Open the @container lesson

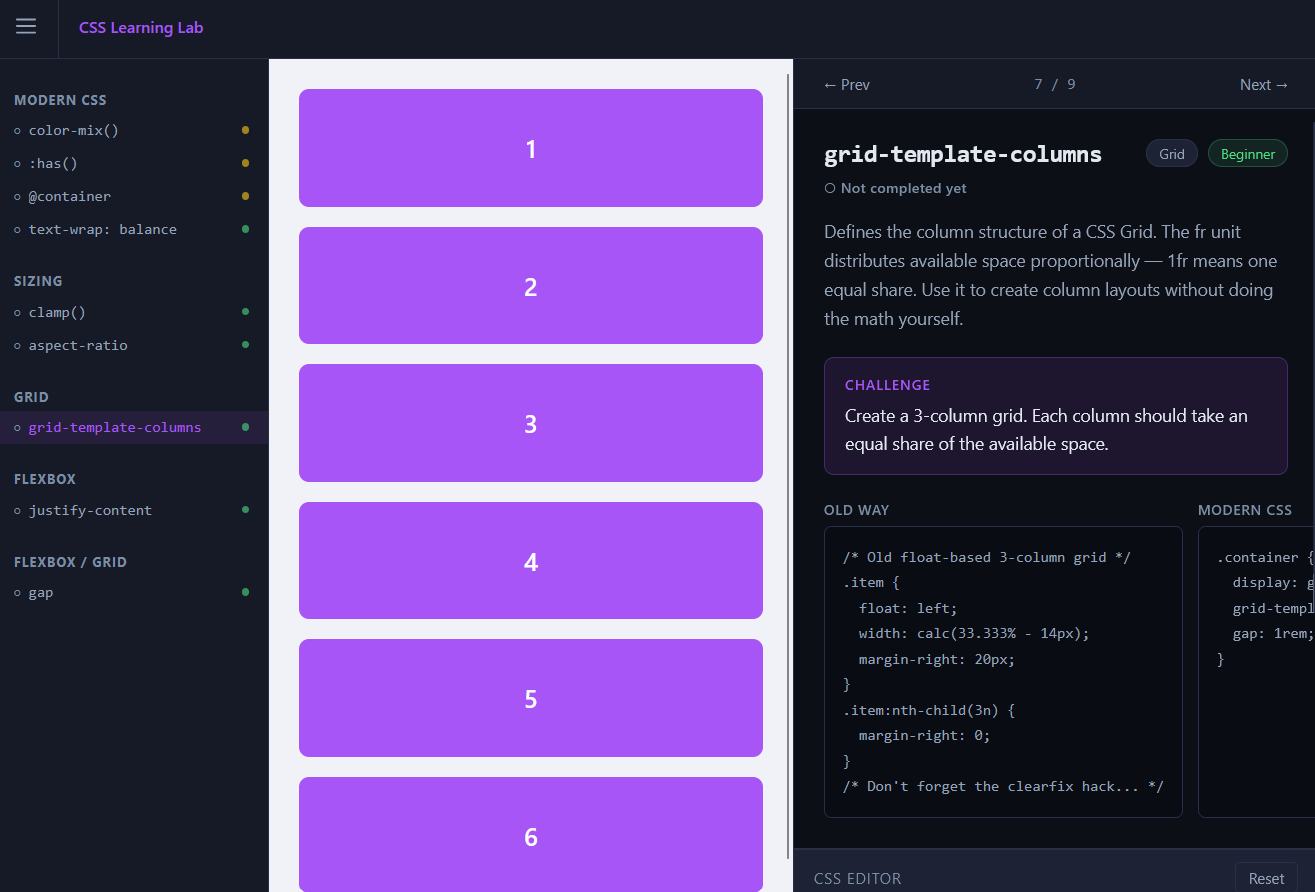[134, 196]
